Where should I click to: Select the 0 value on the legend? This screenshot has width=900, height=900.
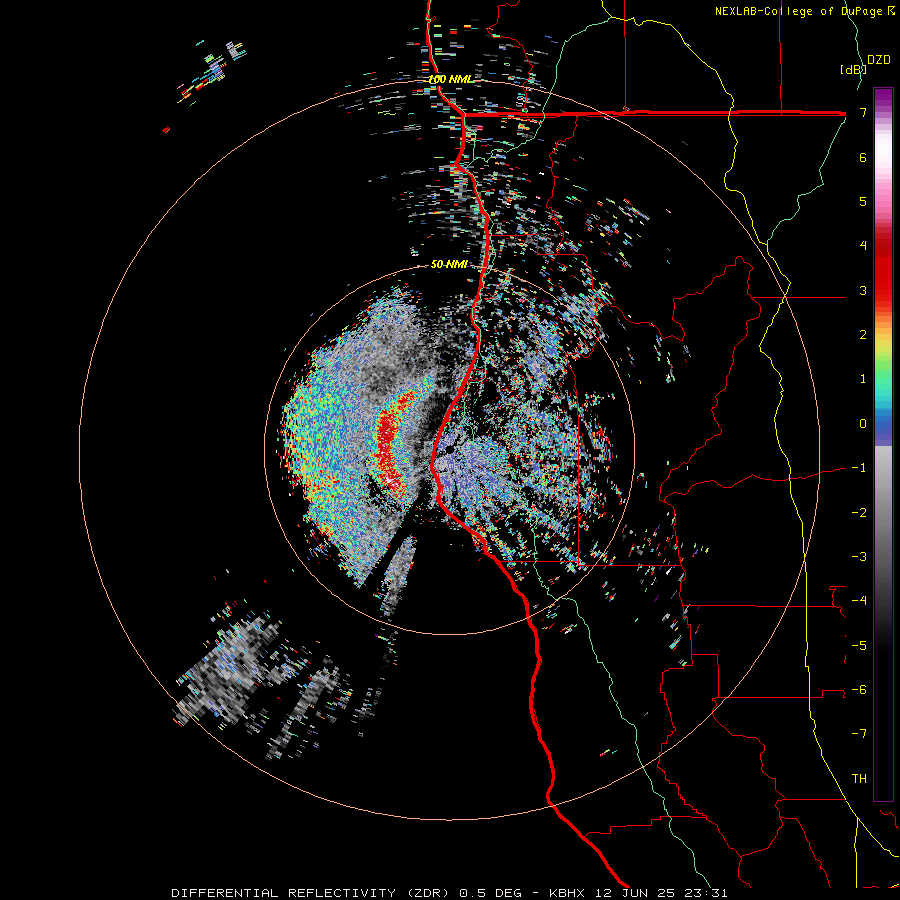tap(863, 424)
